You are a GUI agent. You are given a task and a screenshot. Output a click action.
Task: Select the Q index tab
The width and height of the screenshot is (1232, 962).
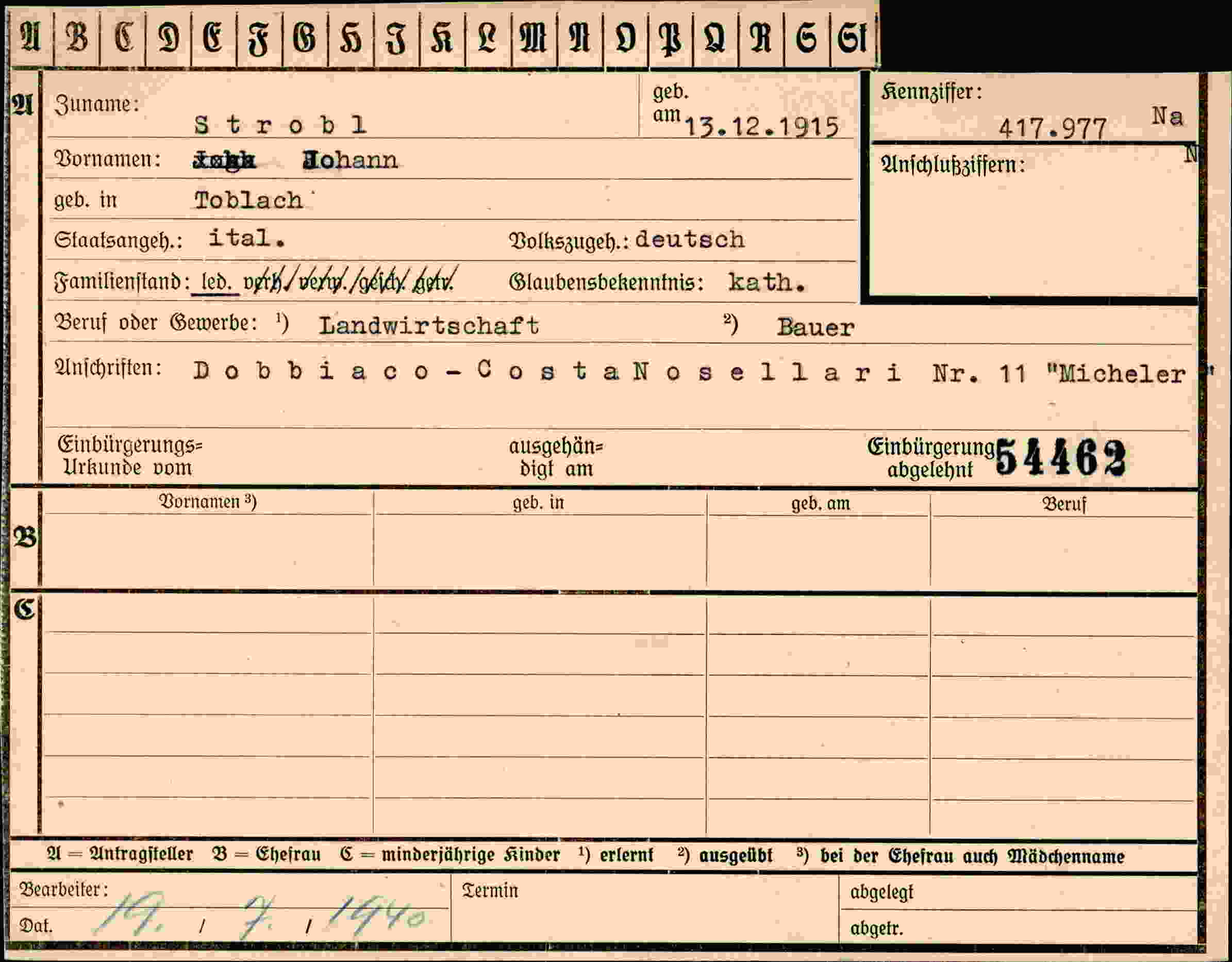click(716, 38)
